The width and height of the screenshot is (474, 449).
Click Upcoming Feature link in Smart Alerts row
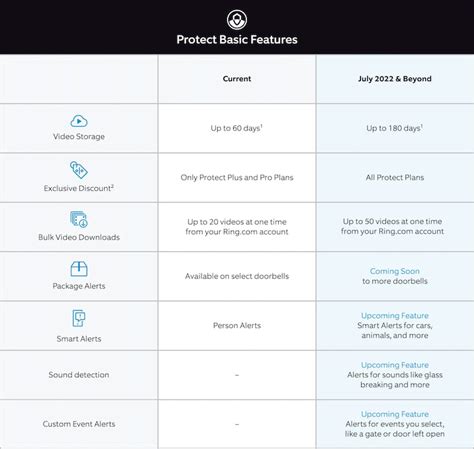tap(395, 316)
